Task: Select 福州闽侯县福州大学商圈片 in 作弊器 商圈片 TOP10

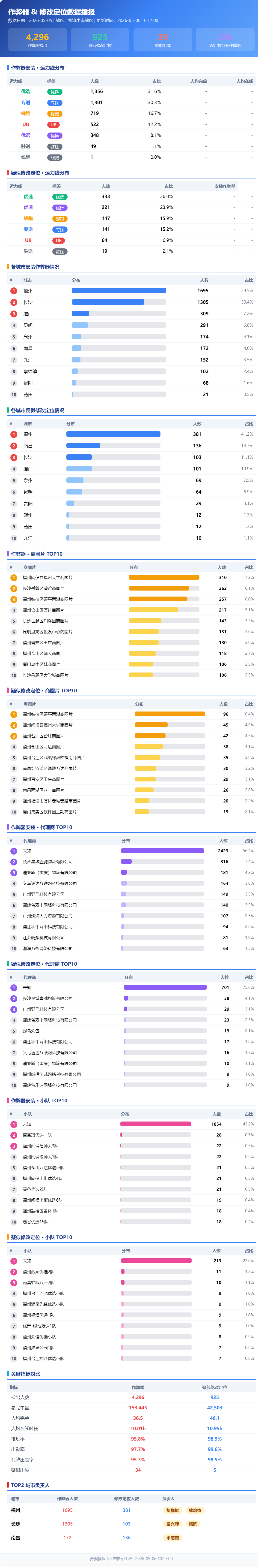Action: pyautogui.click(x=47, y=578)
